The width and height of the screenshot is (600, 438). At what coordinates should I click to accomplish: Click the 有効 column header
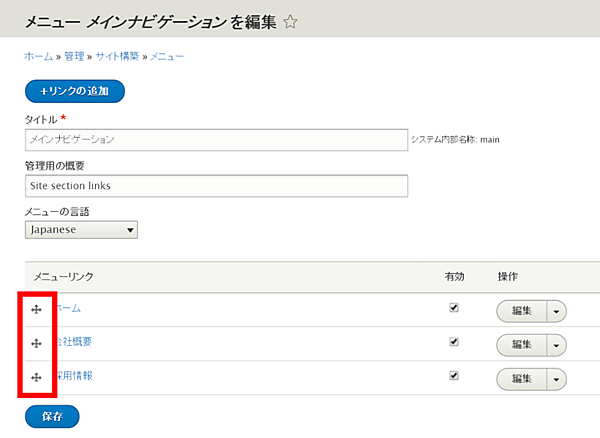click(x=455, y=277)
